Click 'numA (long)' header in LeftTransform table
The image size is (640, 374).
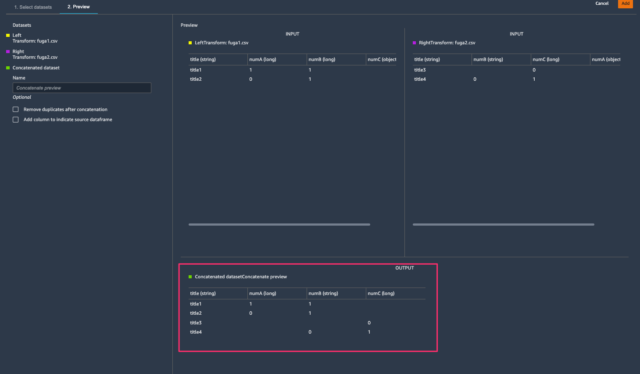pos(277,60)
